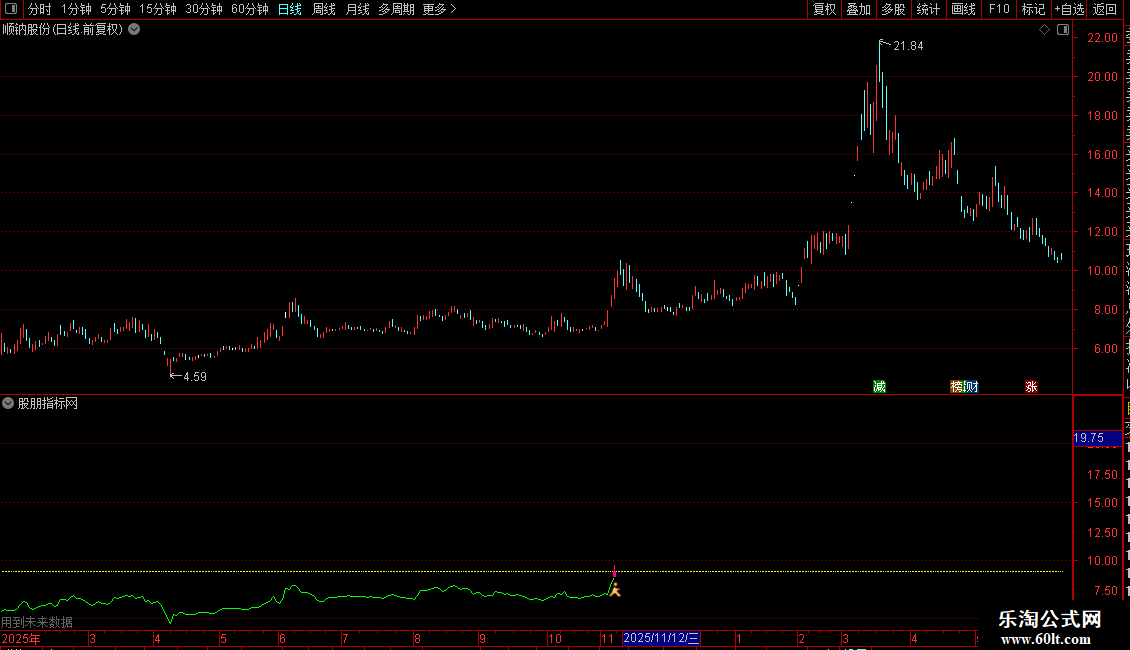The width and height of the screenshot is (1130, 650).
Task: Click the 用到未来数据 warning text
Action: click(x=37, y=622)
